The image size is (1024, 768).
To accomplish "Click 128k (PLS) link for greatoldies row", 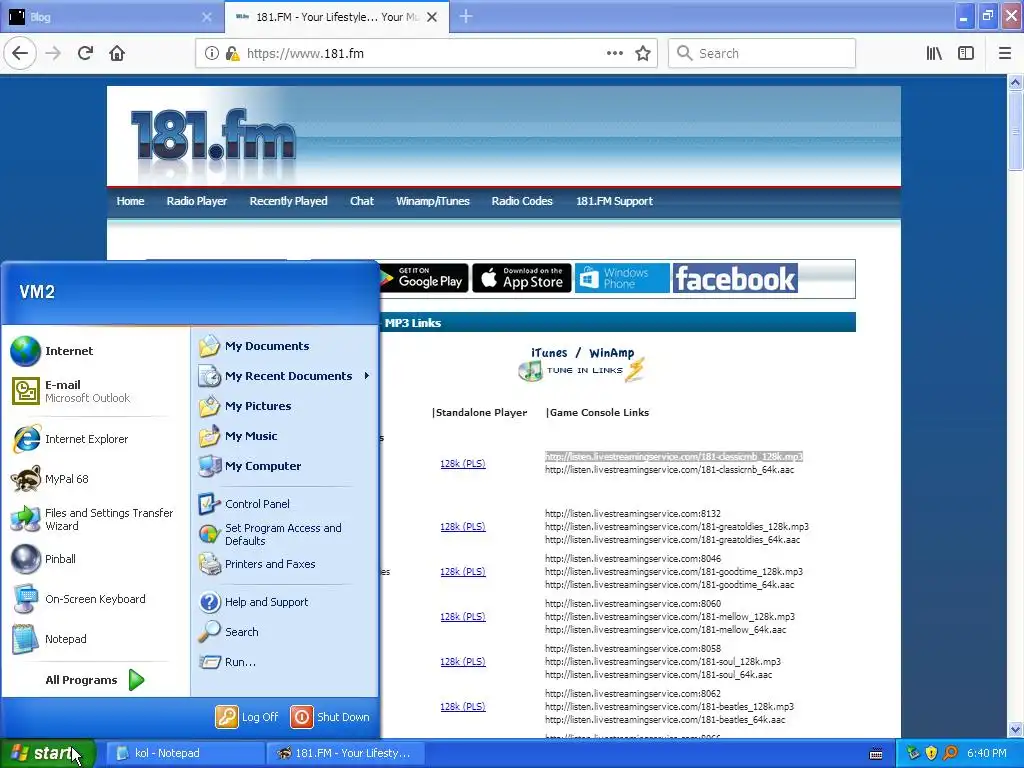I will pyautogui.click(x=462, y=526).
